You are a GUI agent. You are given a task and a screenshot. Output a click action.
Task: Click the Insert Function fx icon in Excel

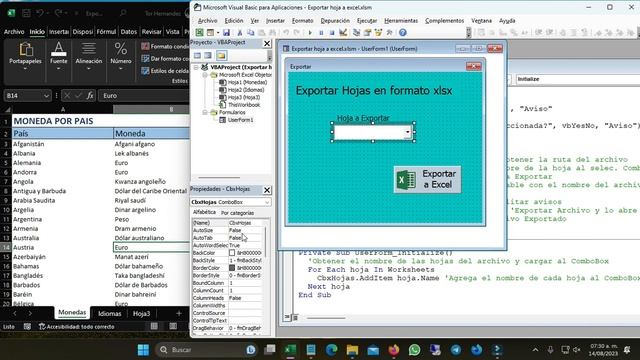(x=90, y=96)
